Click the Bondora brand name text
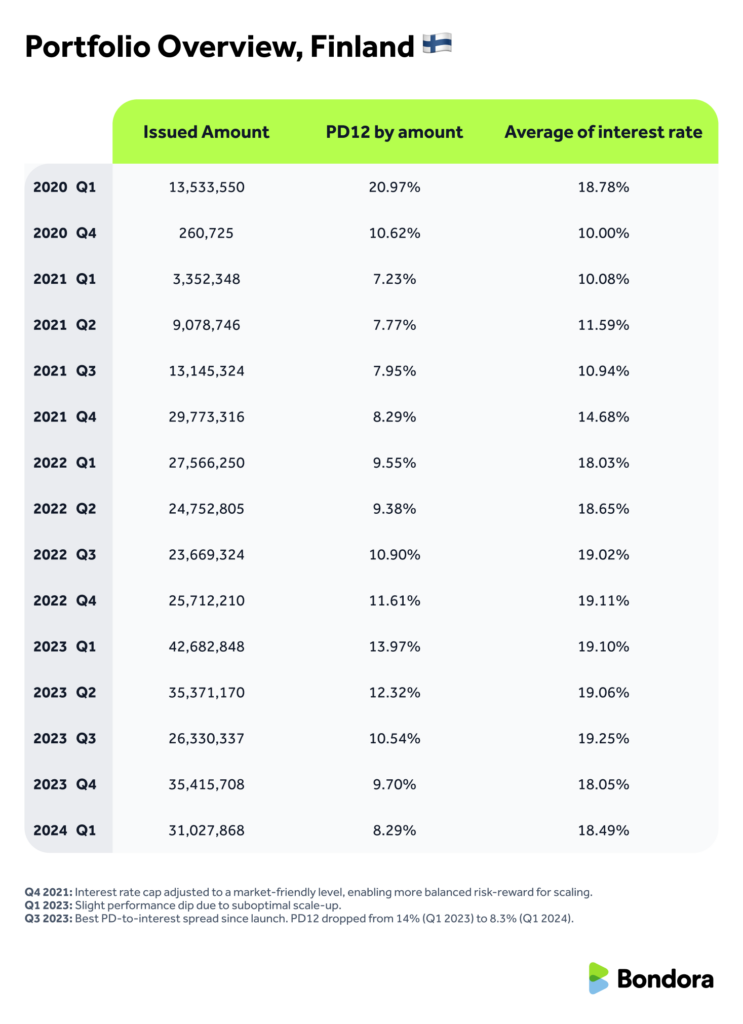The image size is (743, 1024). (x=666, y=979)
